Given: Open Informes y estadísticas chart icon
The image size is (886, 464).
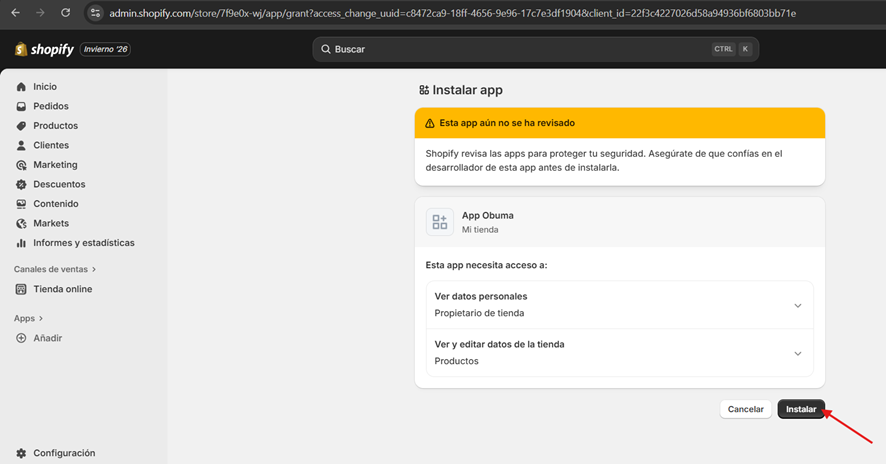Looking at the screenshot, I should pos(22,243).
